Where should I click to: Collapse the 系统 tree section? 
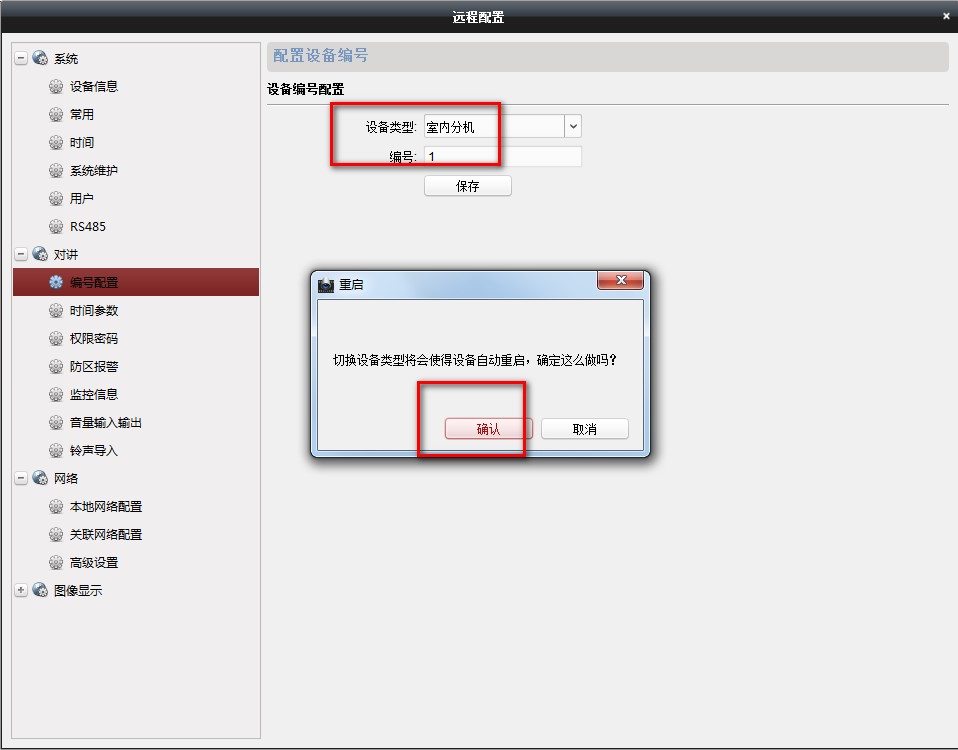[21, 59]
